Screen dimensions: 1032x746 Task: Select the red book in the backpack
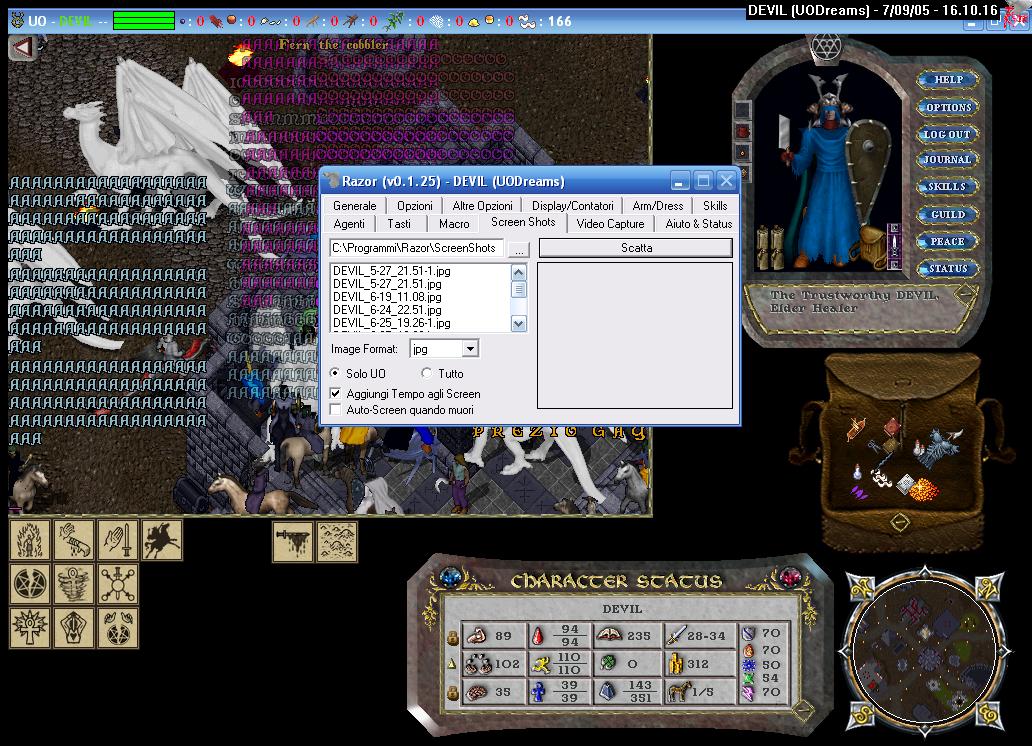[x=892, y=427]
